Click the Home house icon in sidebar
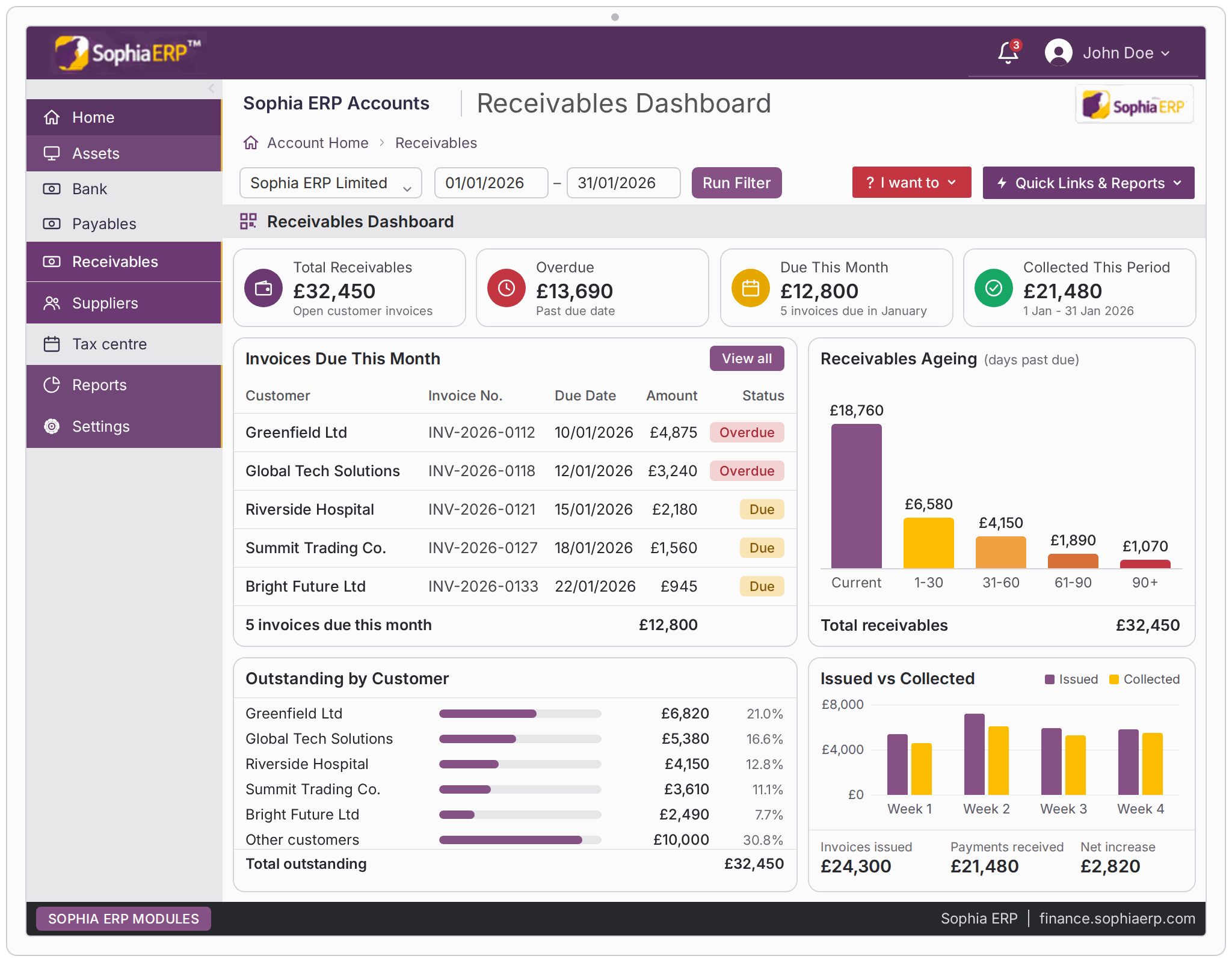1232x962 pixels. (x=52, y=117)
